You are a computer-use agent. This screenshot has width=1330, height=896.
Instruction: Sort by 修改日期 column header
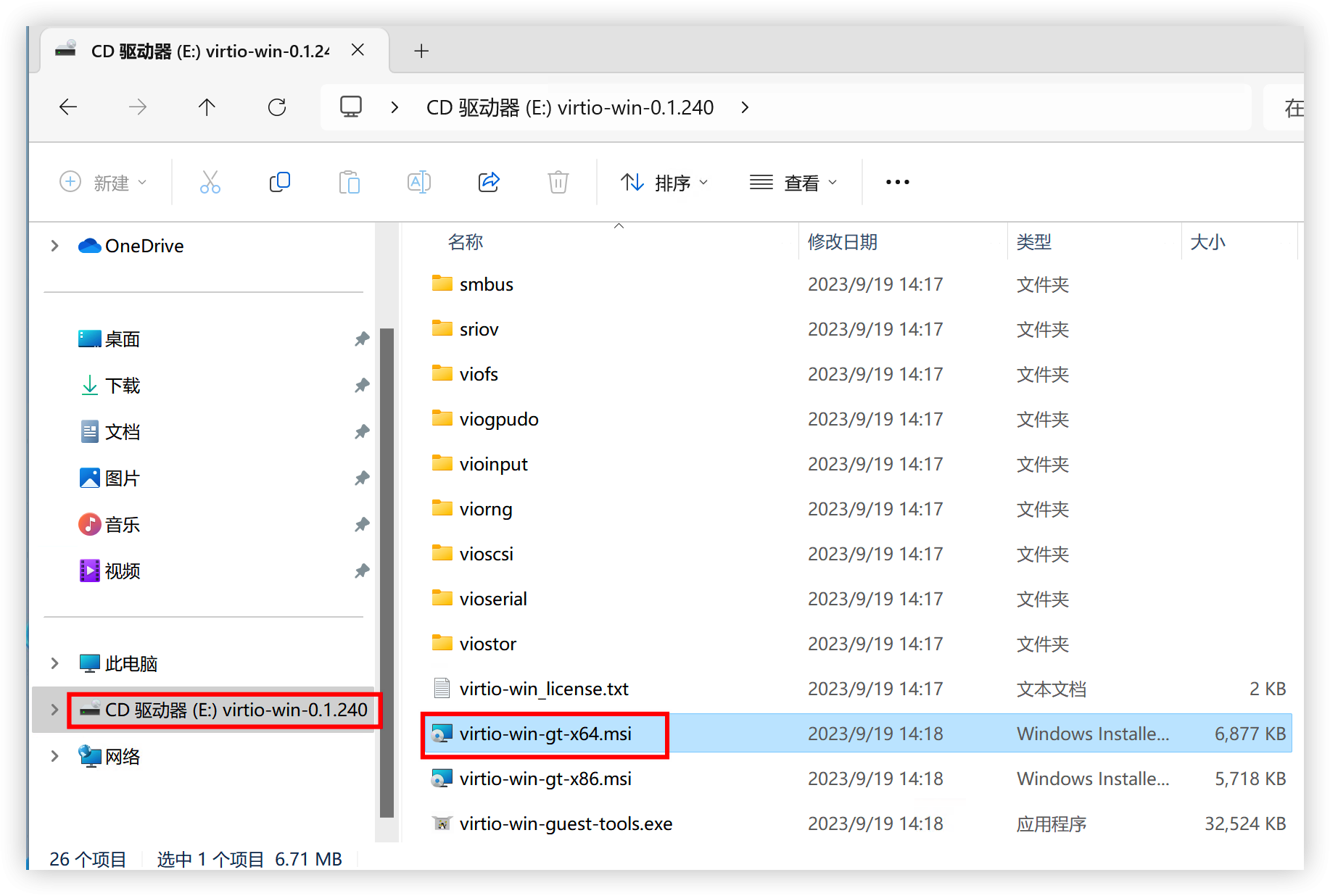coord(842,242)
